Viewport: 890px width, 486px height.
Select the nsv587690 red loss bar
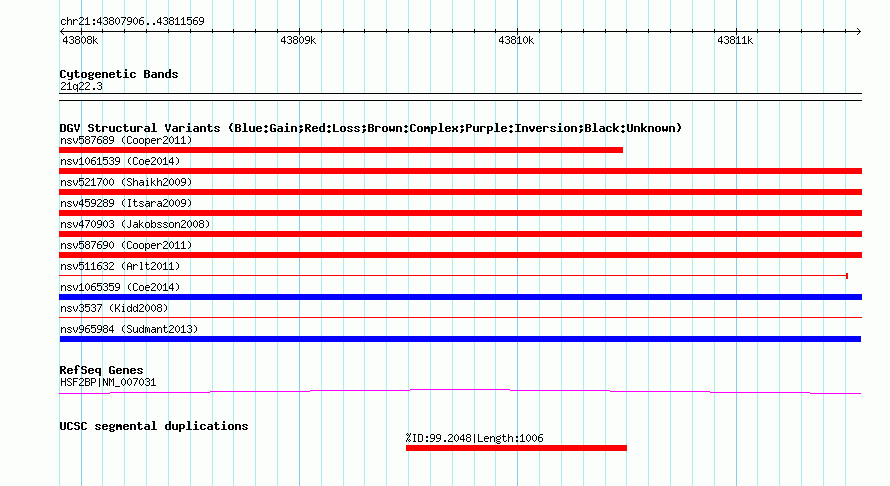(x=460, y=255)
